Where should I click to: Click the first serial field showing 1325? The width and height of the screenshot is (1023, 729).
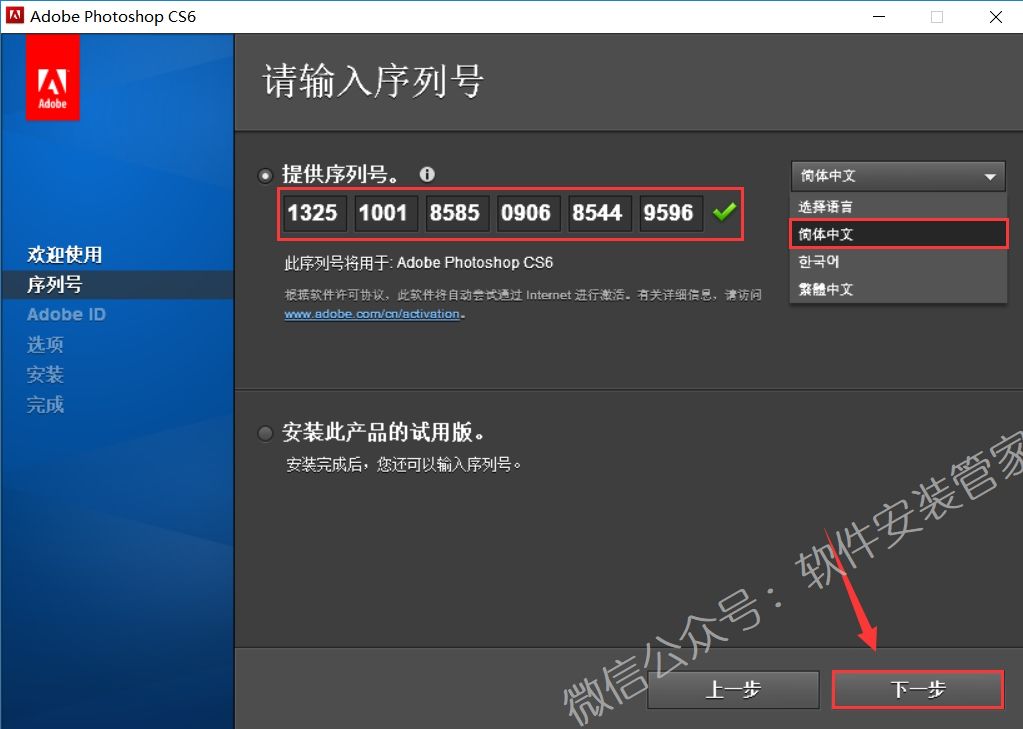(x=313, y=212)
